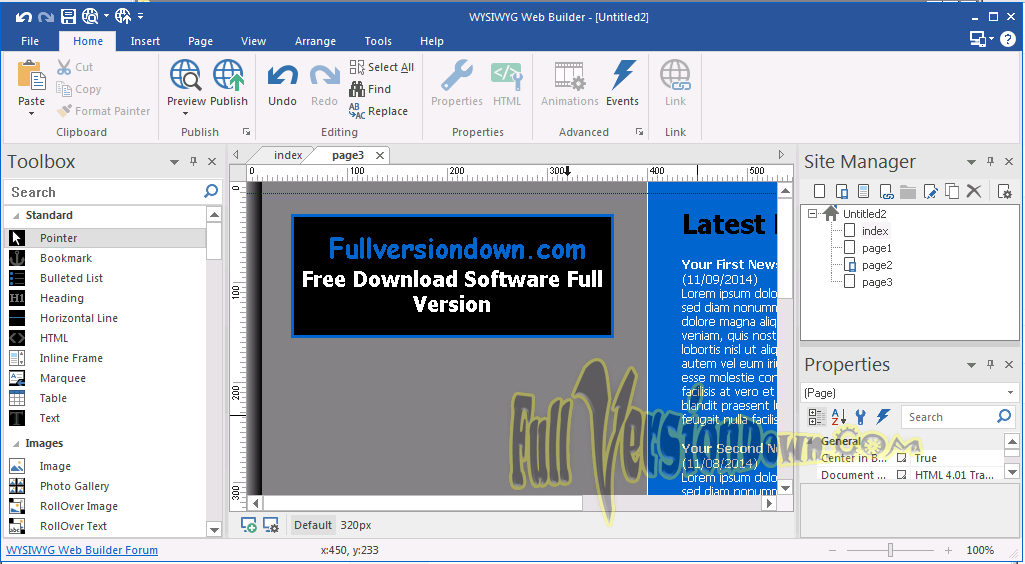Click the Alphabetical A-Z sort icon in Properties
This screenshot has width=1025, height=564.
839,416
